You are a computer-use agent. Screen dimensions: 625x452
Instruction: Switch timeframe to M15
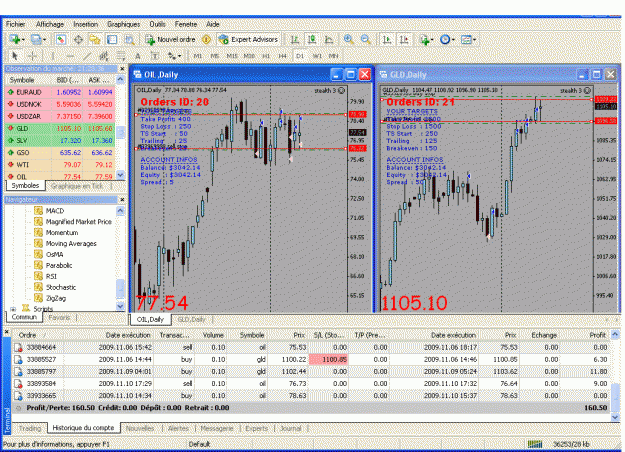click(x=232, y=56)
